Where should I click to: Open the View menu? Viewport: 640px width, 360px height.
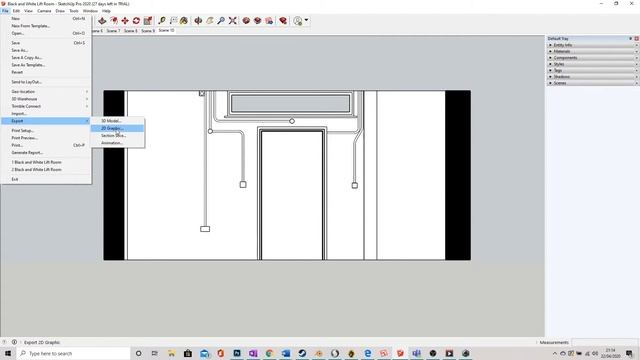pyautogui.click(x=28, y=11)
